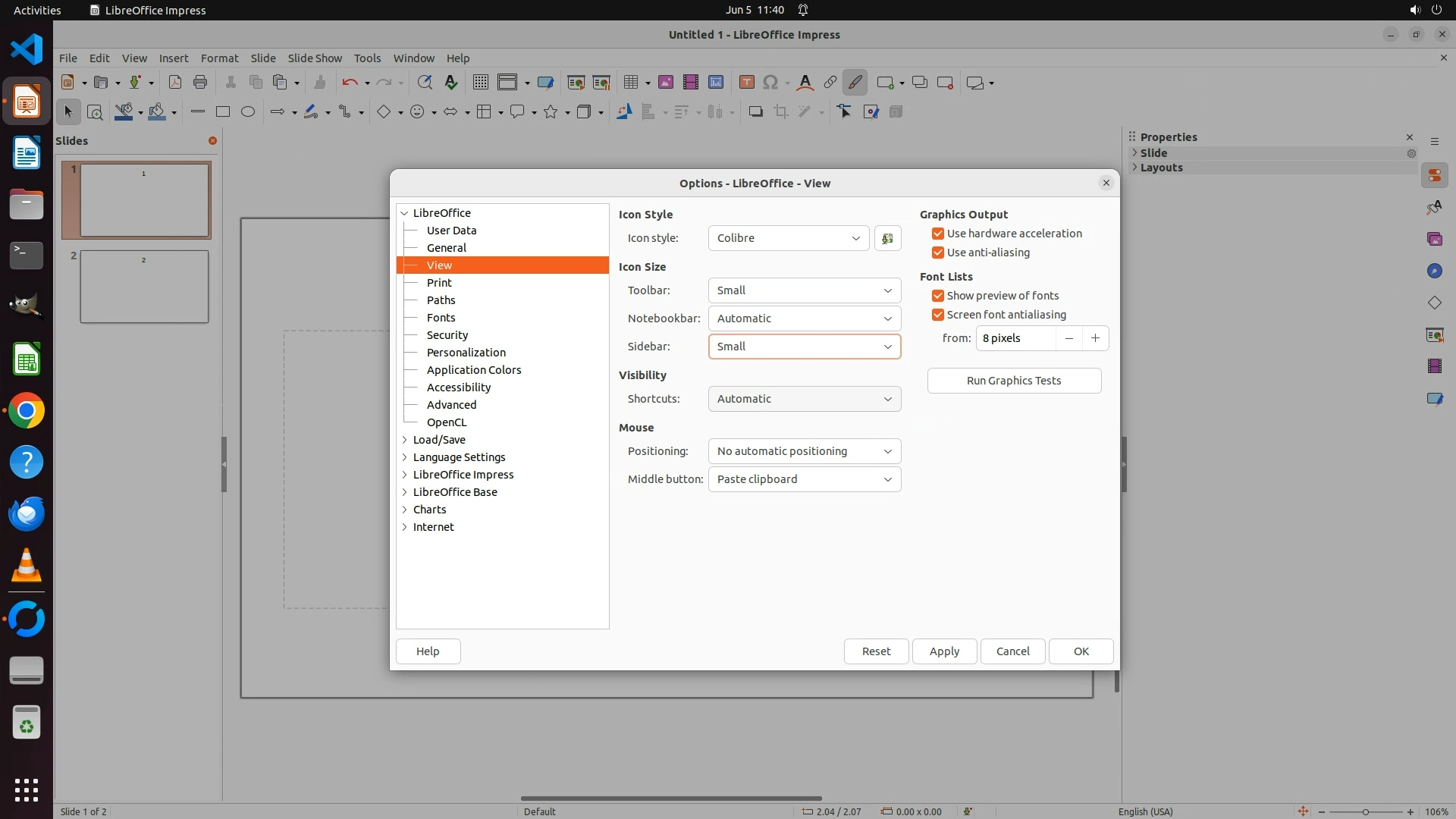Open the Gallery sidebar deck icon
Screen dimensions: 1456x819
pyautogui.click(x=1434, y=240)
